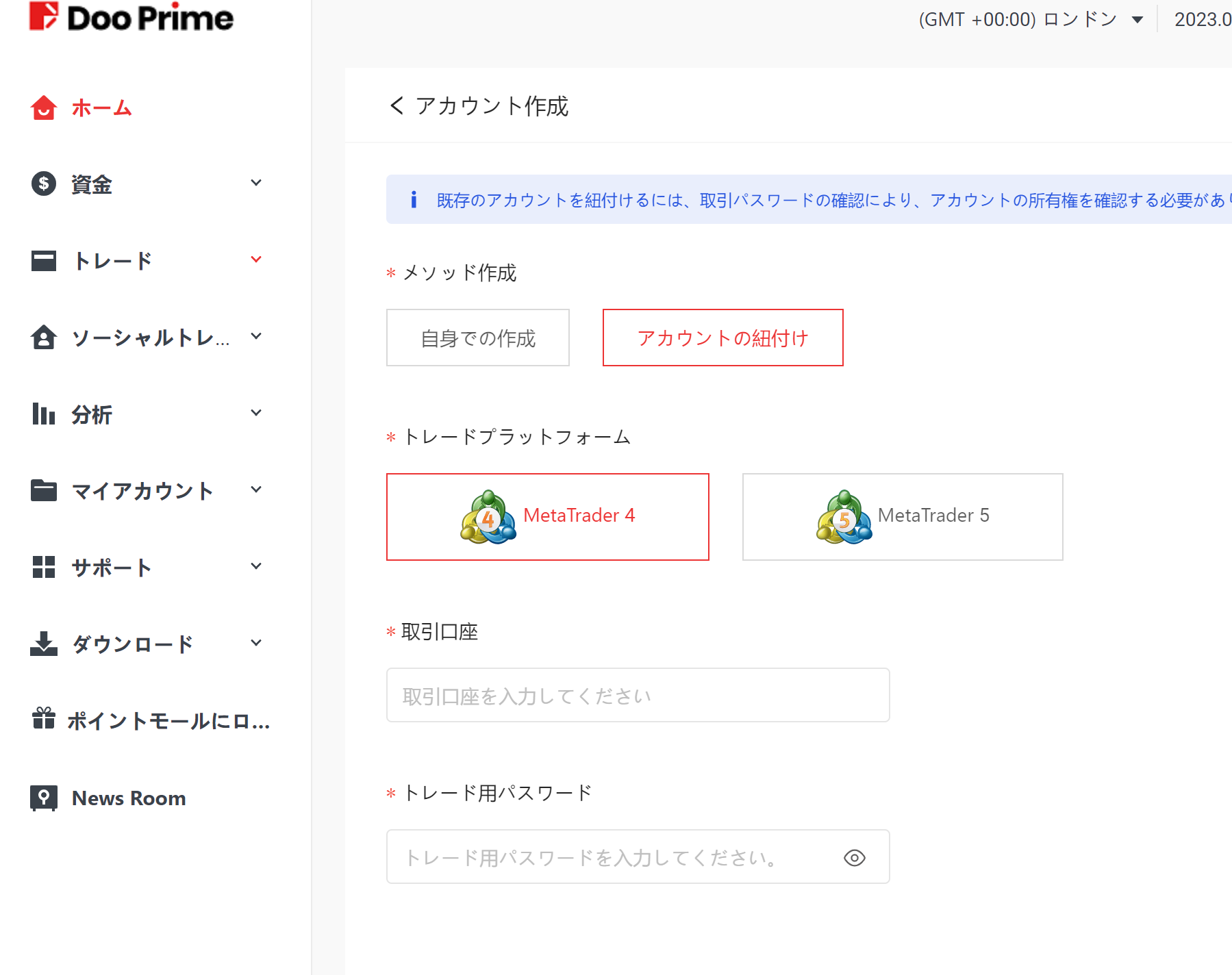The height and width of the screenshot is (975, 1232).
Task: Expand the マイアカウント menu chevron
Action: [x=256, y=490]
